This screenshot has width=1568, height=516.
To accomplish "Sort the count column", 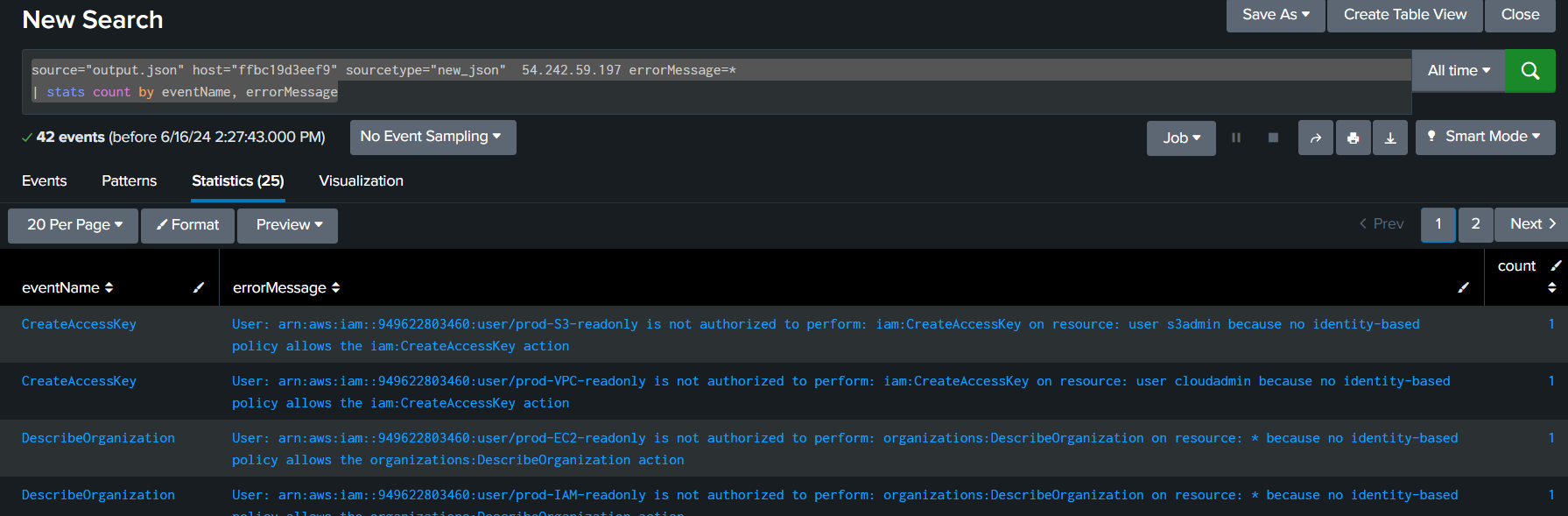I will pyautogui.click(x=1552, y=287).
